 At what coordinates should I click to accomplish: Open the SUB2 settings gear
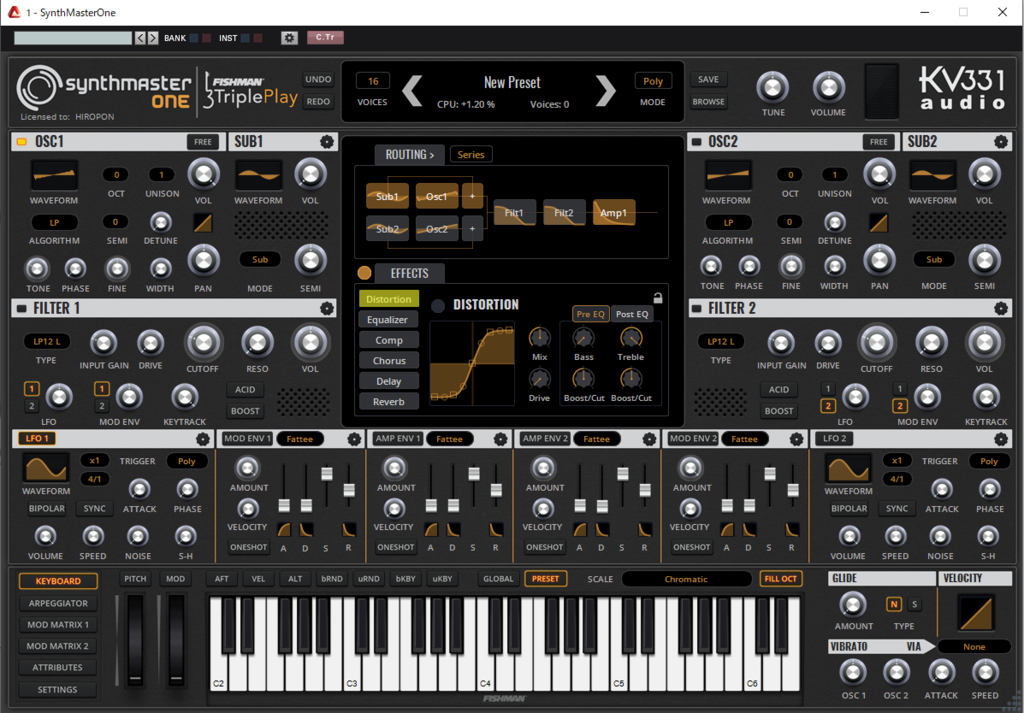click(x=1000, y=142)
